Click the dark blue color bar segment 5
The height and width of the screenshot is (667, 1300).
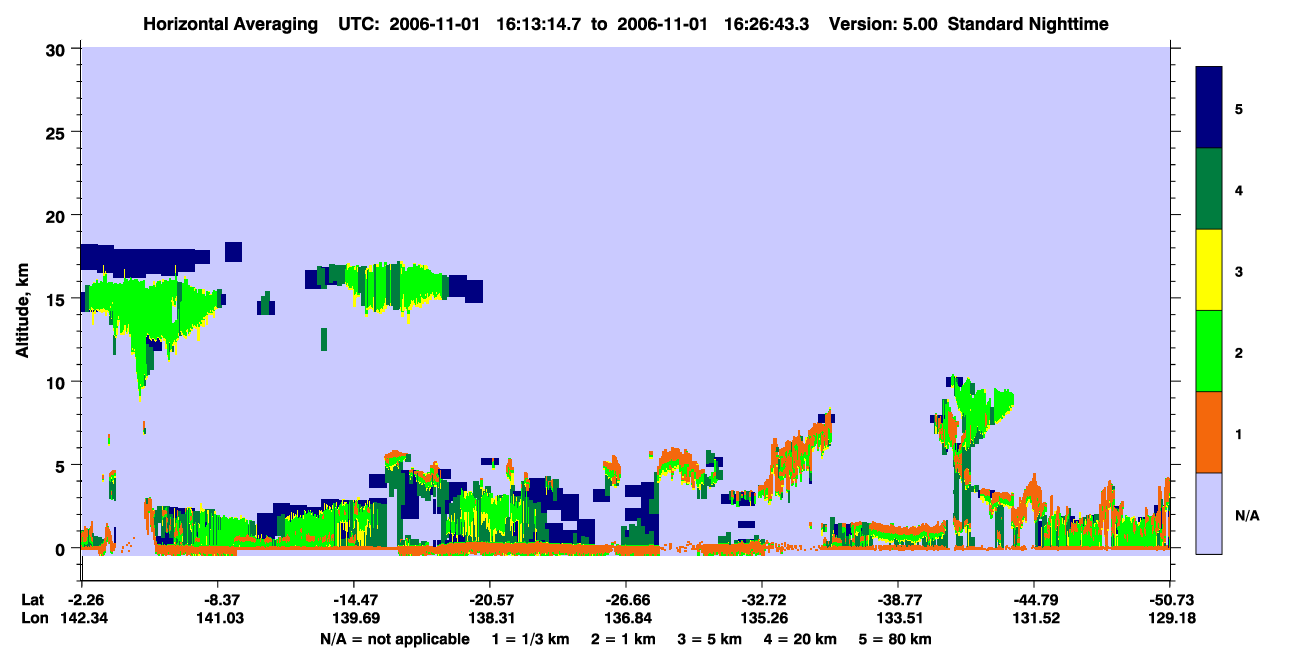(1209, 107)
